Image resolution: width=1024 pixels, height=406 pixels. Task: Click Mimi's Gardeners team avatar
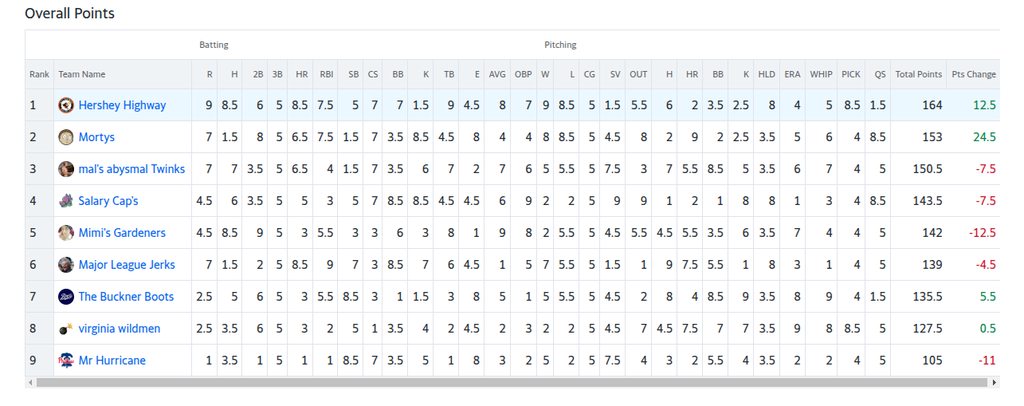[x=66, y=233]
